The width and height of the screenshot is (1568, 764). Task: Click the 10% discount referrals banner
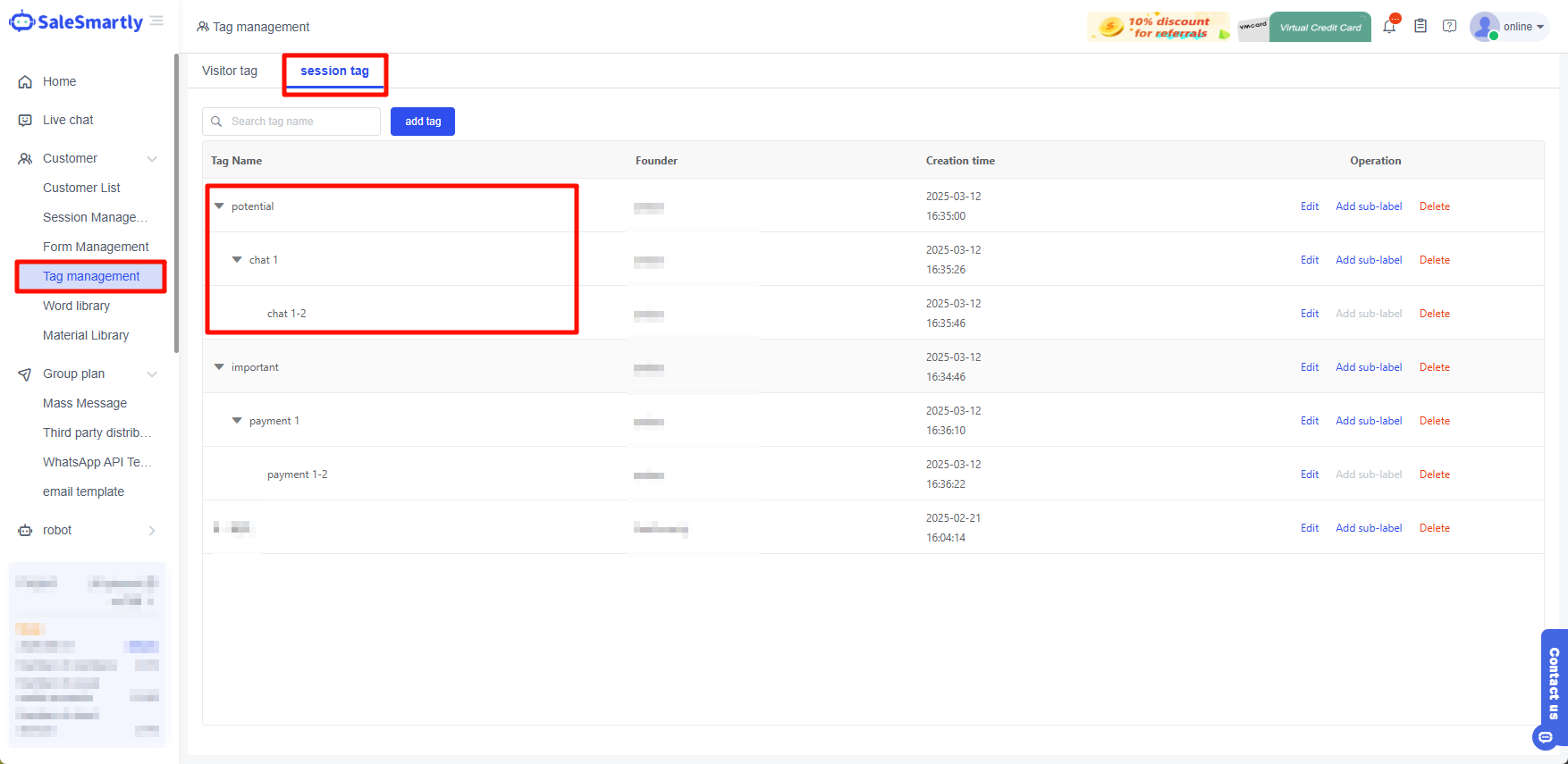tap(1158, 27)
